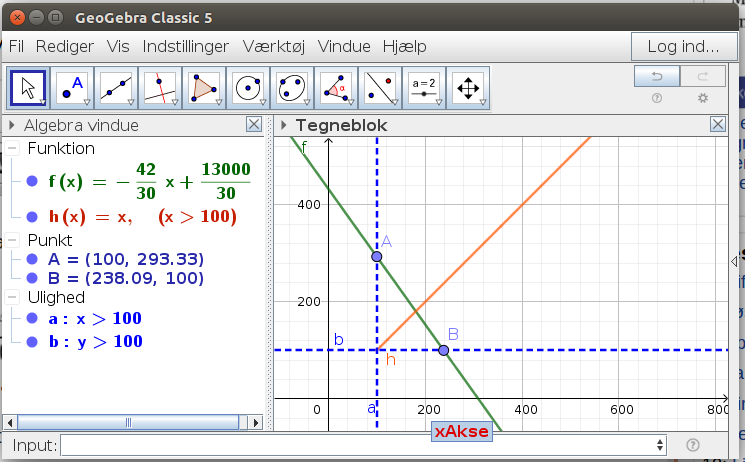Screen dimensions: 745x462
Task: Select the b: y > 100 entry
Action: 96,341
